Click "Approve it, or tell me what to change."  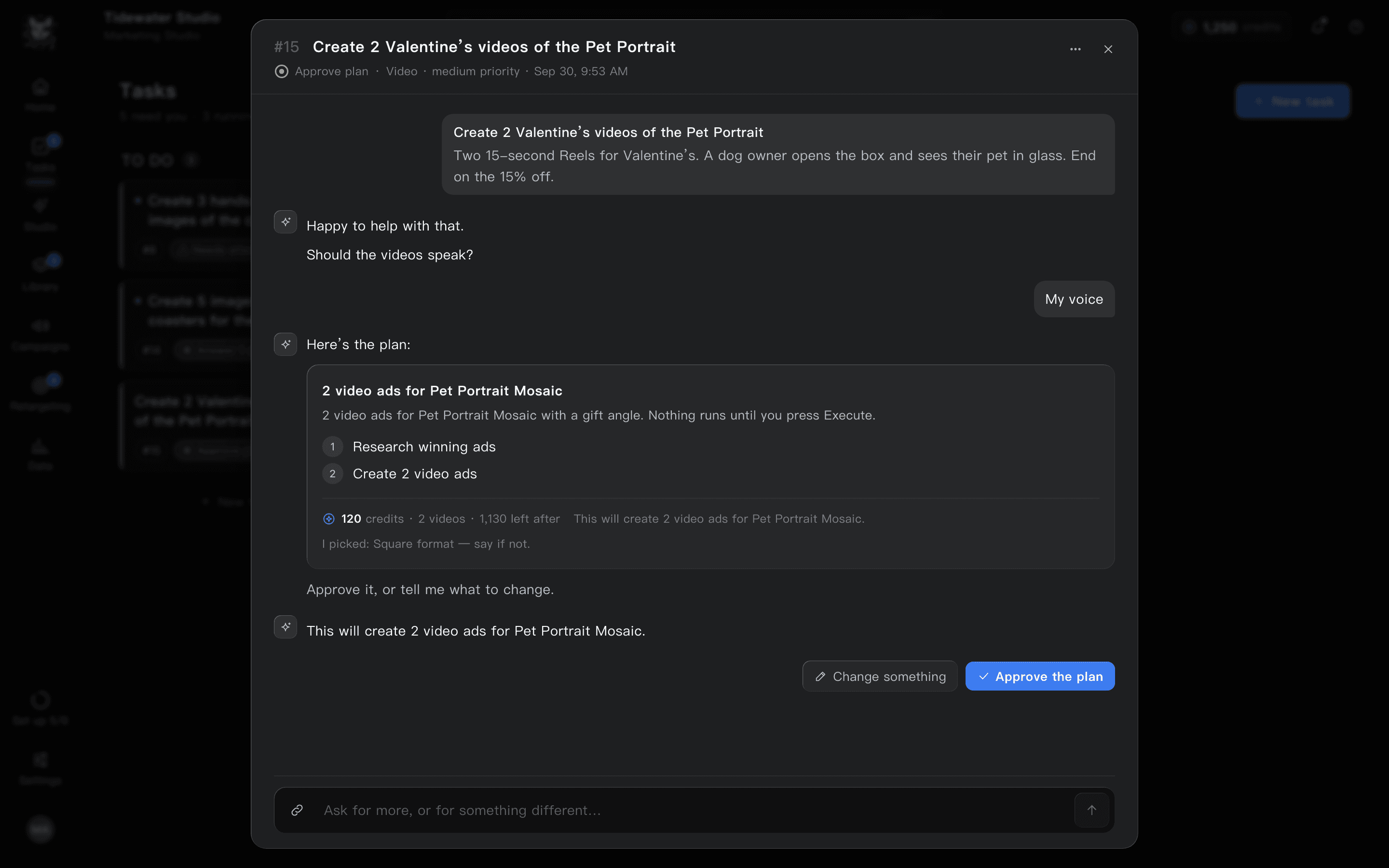430,590
